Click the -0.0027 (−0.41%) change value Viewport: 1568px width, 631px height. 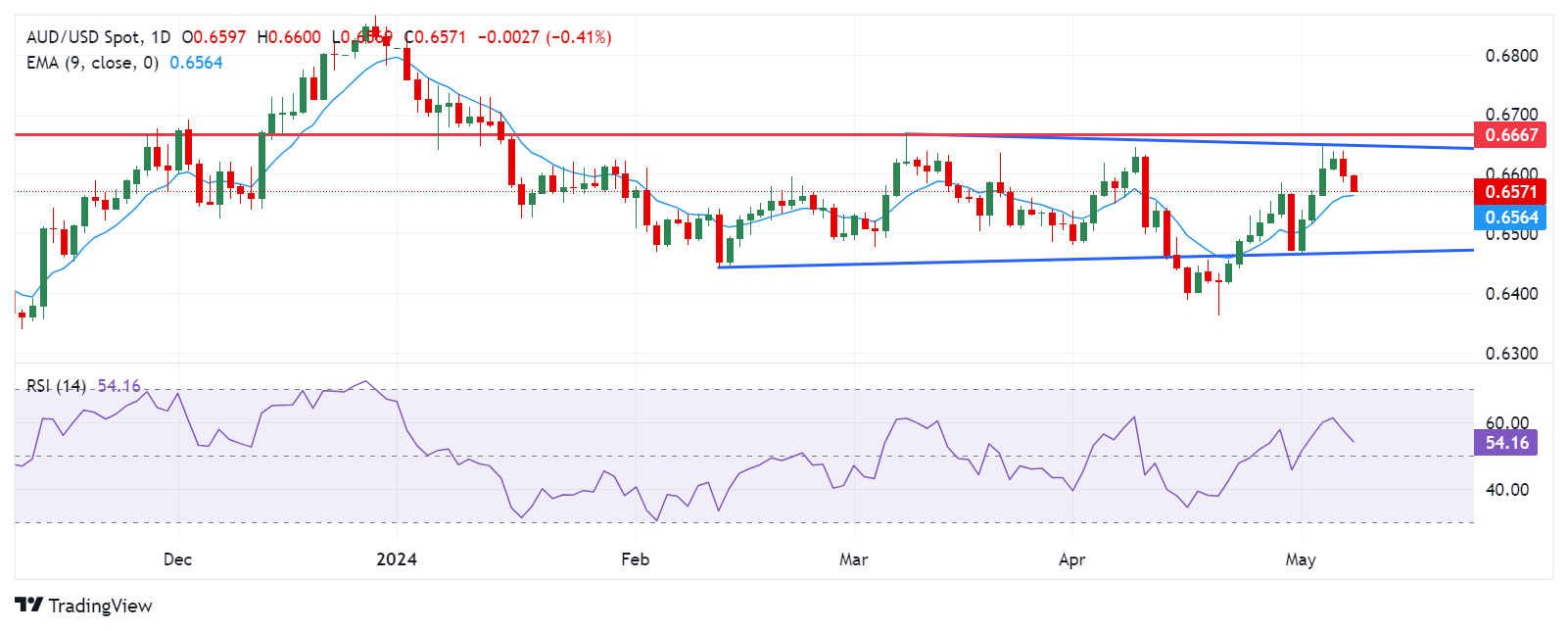pos(545,37)
